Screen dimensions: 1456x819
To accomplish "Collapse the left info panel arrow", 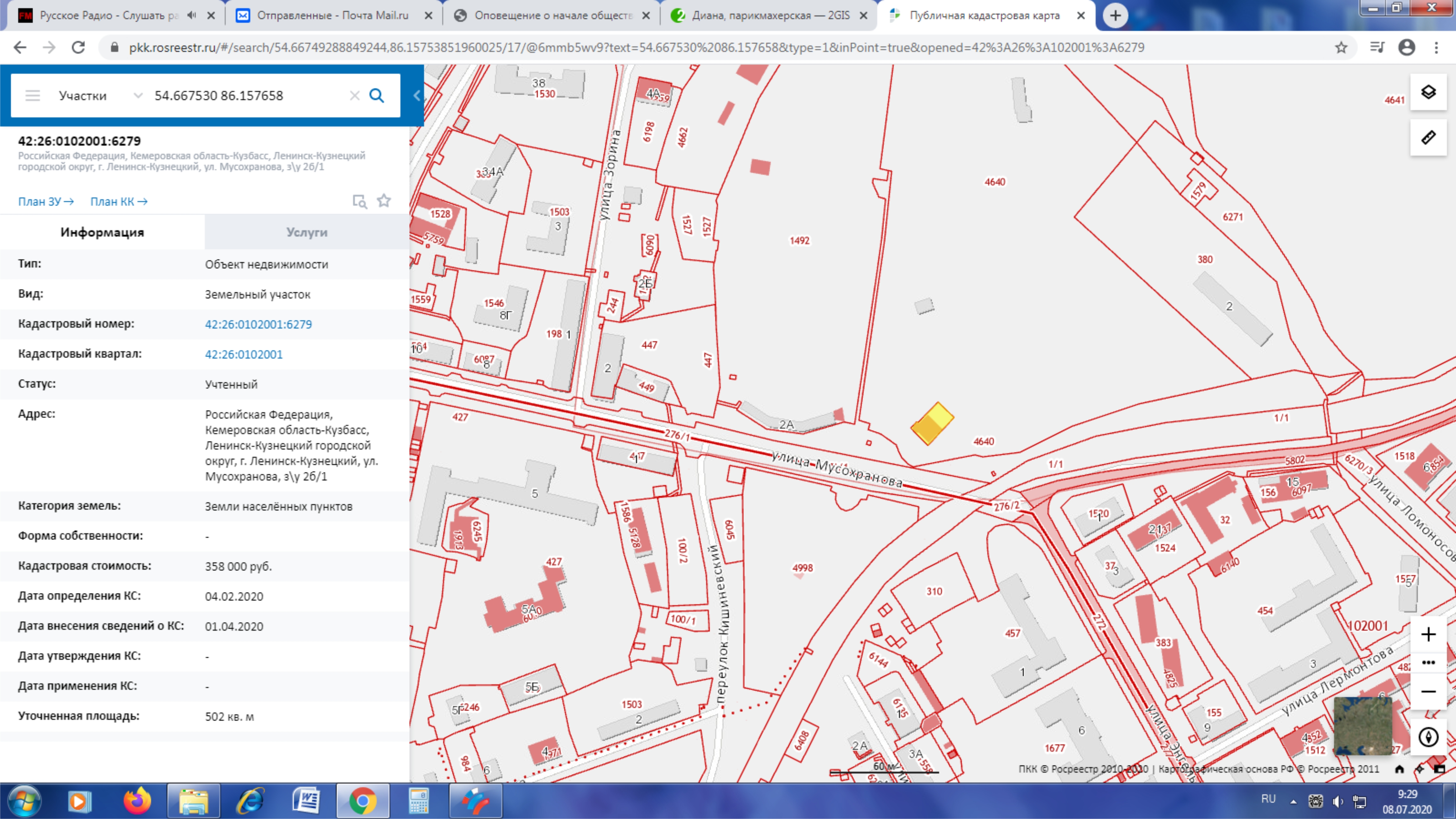I will click(x=417, y=96).
